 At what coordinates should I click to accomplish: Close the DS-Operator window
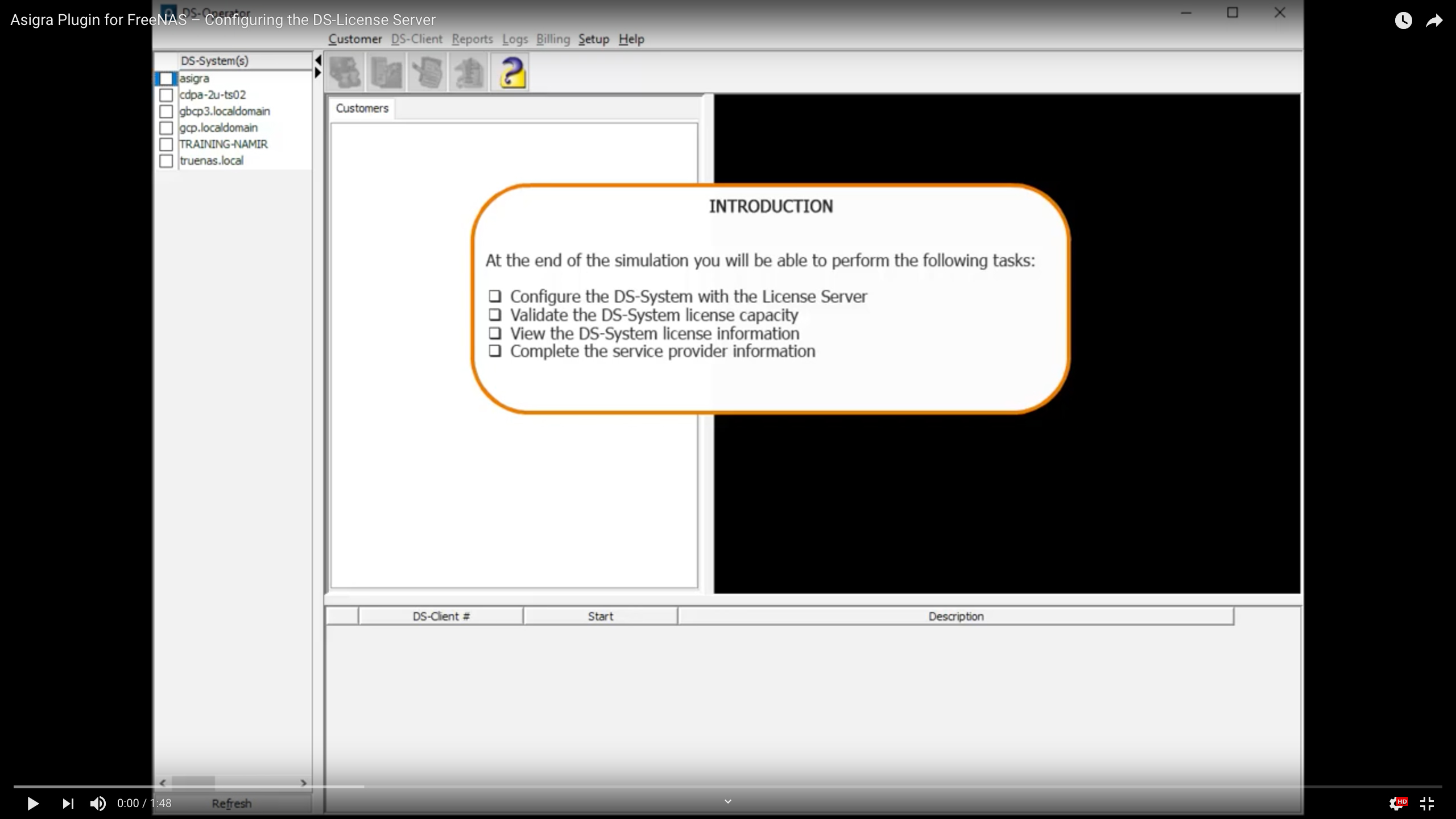(1280, 13)
